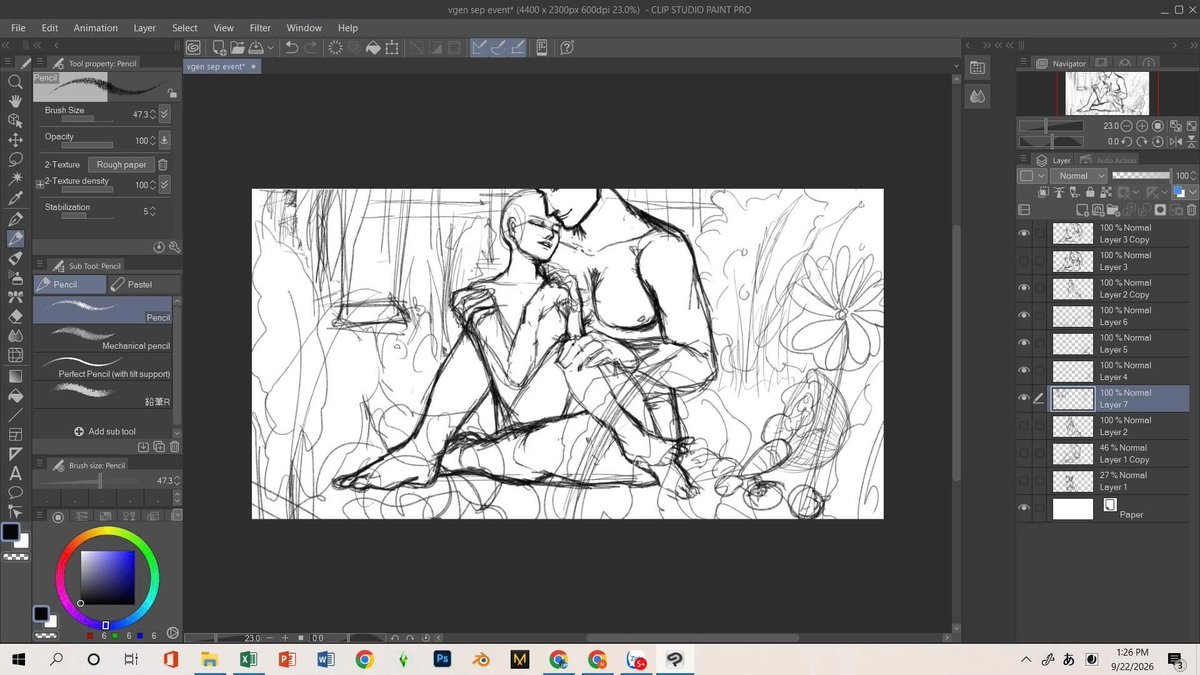Select Perfect Pencil (with tilt support)
This screenshot has width=1200, height=675.
tap(104, 365)
